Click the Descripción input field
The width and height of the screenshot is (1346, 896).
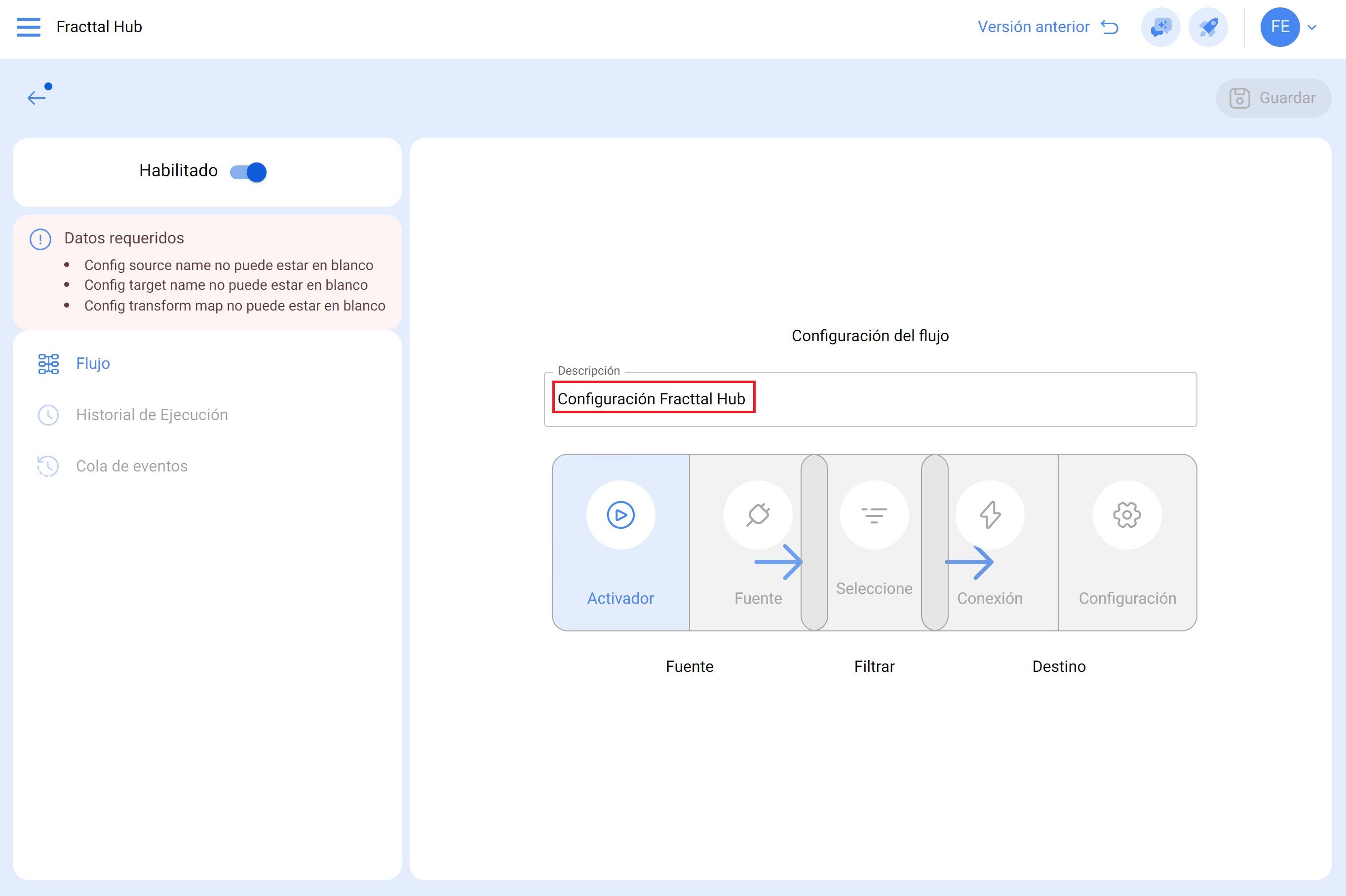click(870, 399)
